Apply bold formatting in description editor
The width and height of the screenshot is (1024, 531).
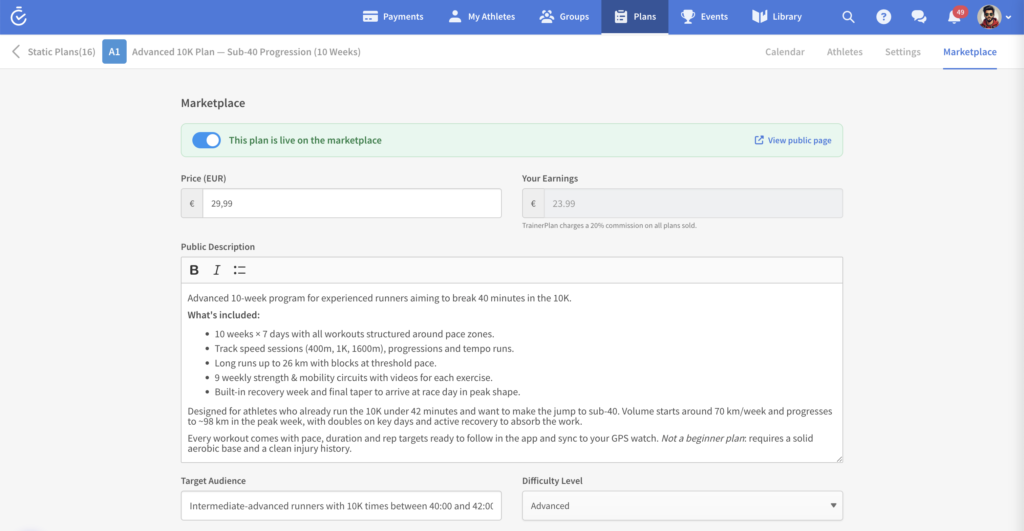[x=194, y=270]
